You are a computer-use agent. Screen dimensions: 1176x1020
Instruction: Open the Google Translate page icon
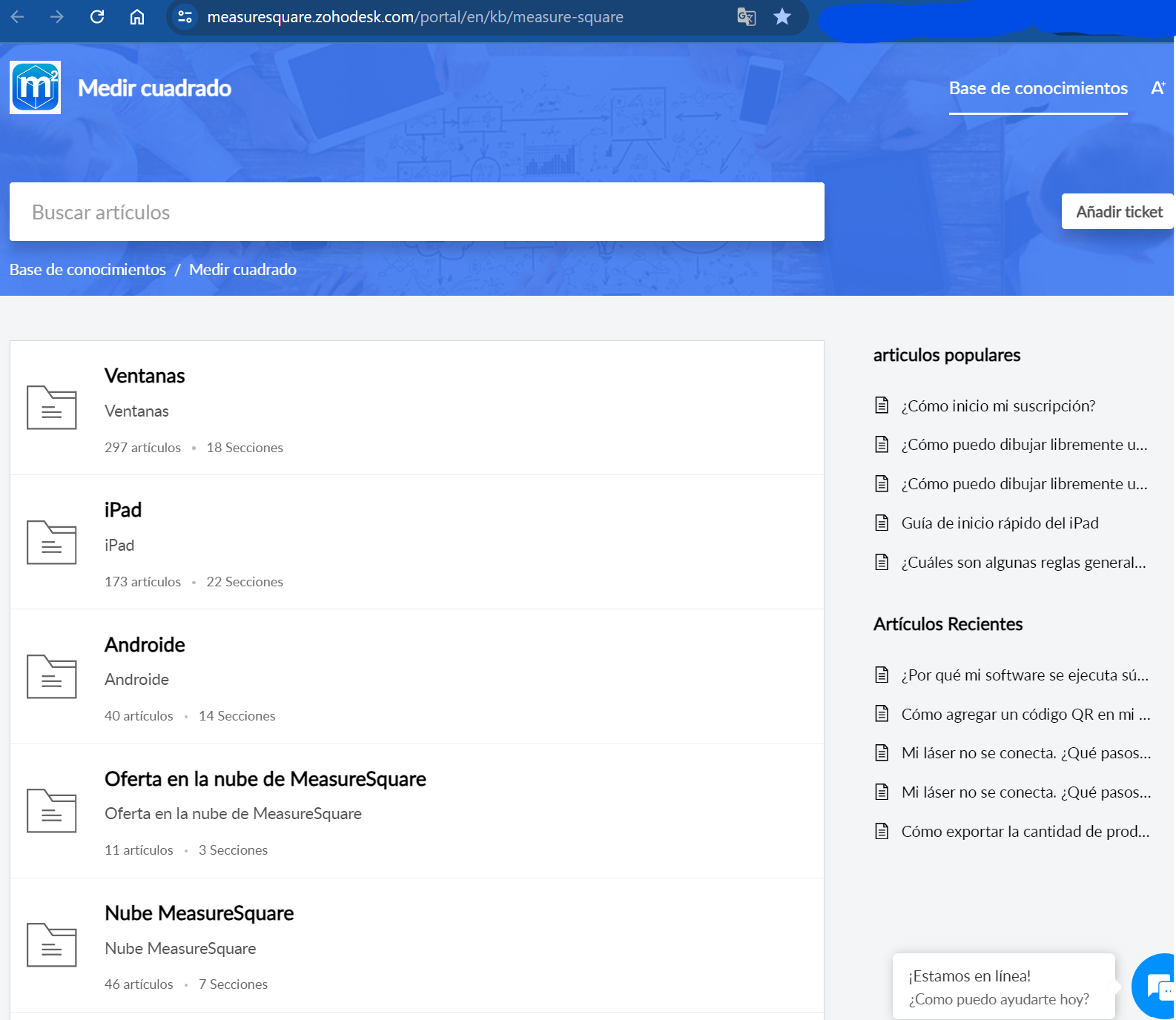pyautogui.click(x=747, y=16)
